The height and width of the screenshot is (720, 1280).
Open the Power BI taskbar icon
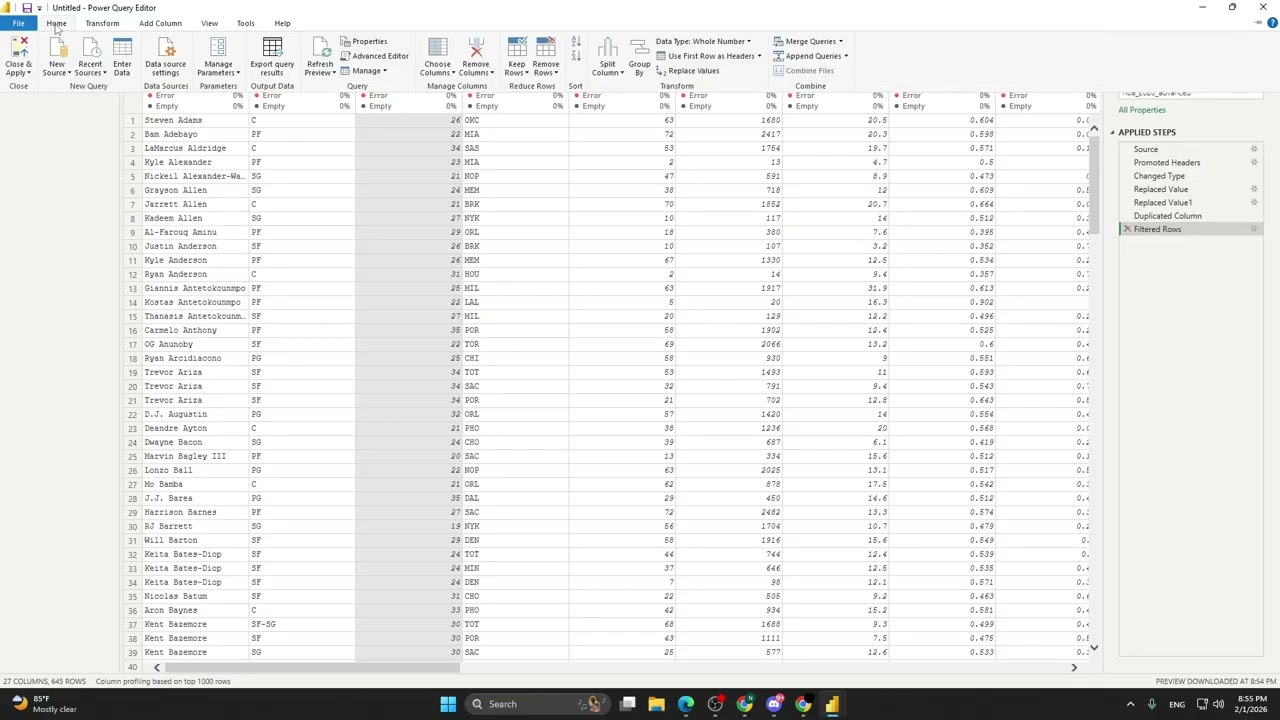tap(832, 704)
